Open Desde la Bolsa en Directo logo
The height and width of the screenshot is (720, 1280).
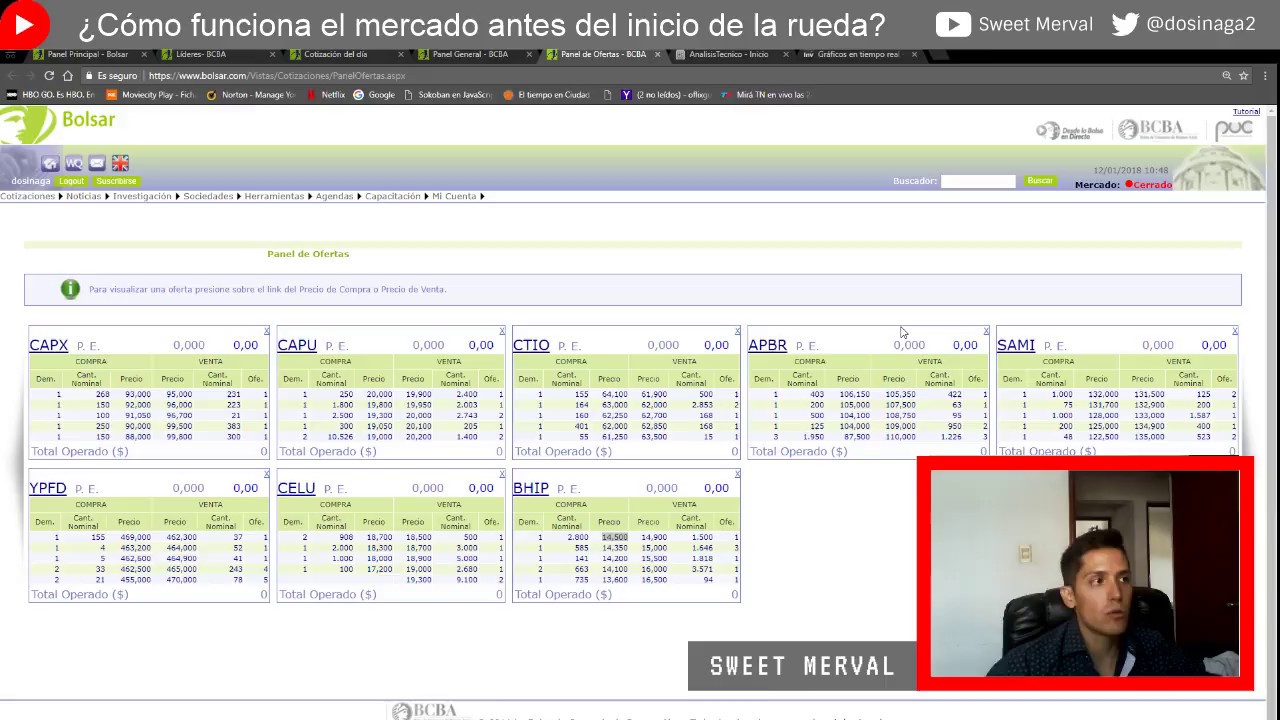pyautogui.click(x=1069, y=131)
